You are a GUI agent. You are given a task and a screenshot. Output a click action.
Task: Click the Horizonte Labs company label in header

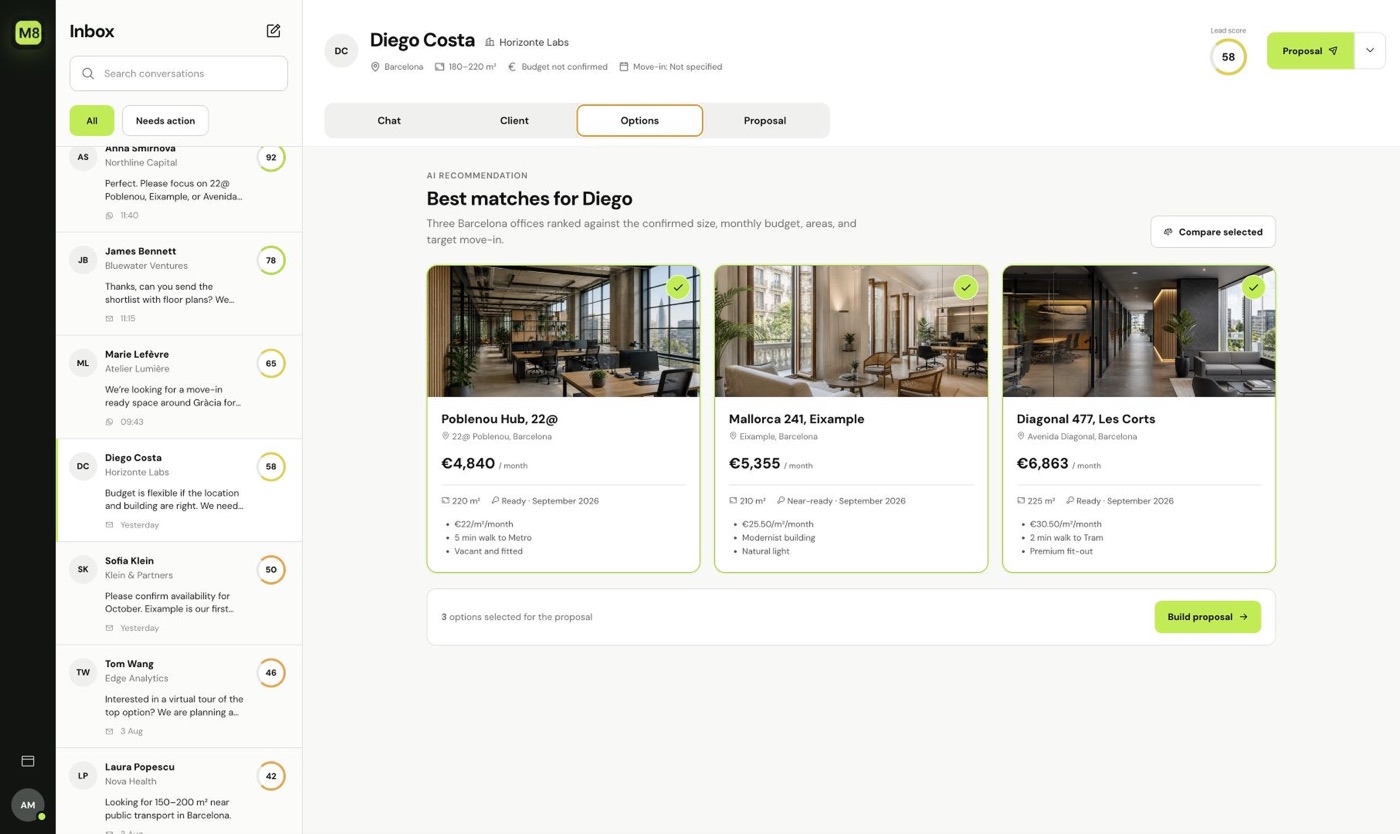(x=527, y=42)
